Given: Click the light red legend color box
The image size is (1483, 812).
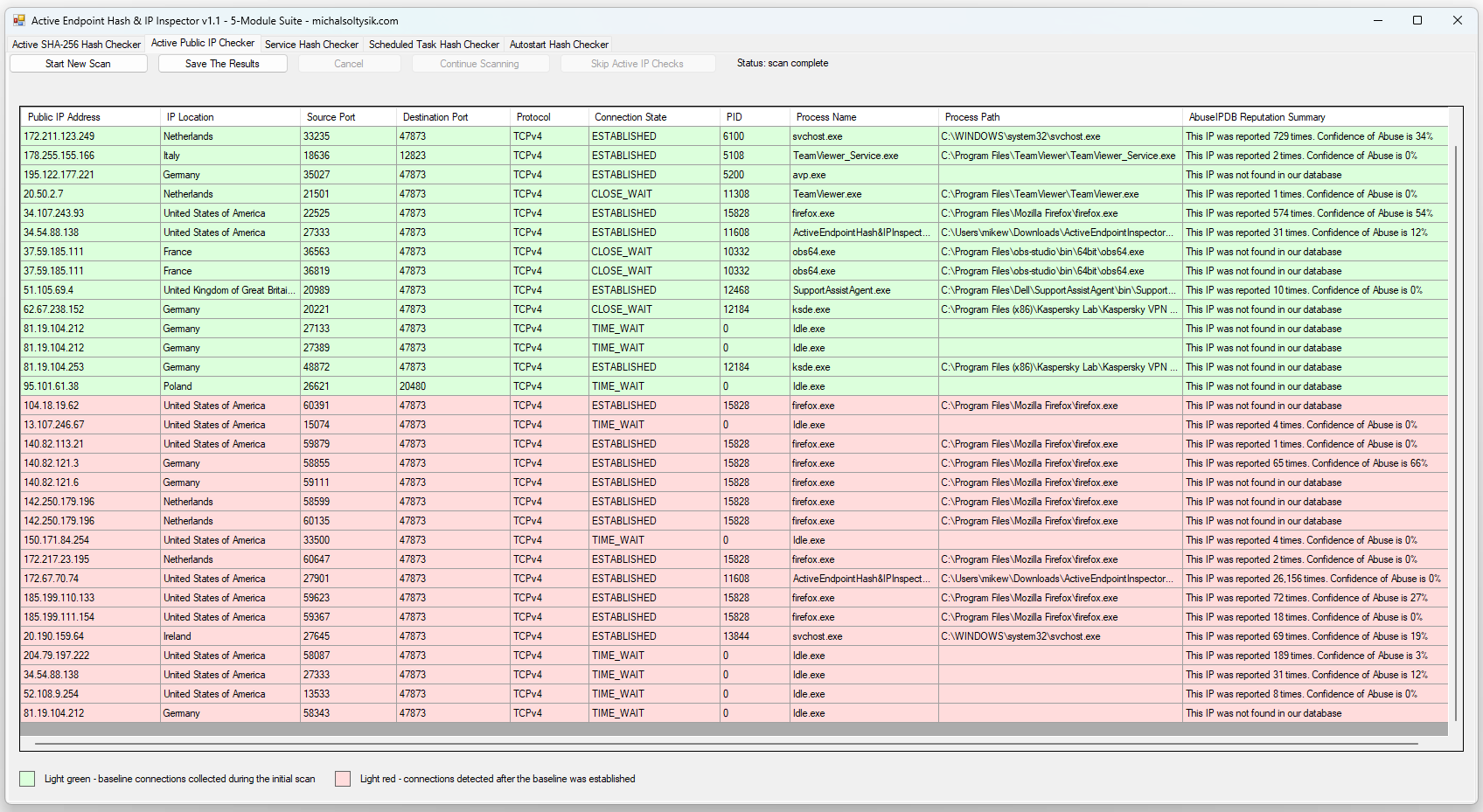Looking at the screenshot, I should pyautogui.click(x=343, y=779).
